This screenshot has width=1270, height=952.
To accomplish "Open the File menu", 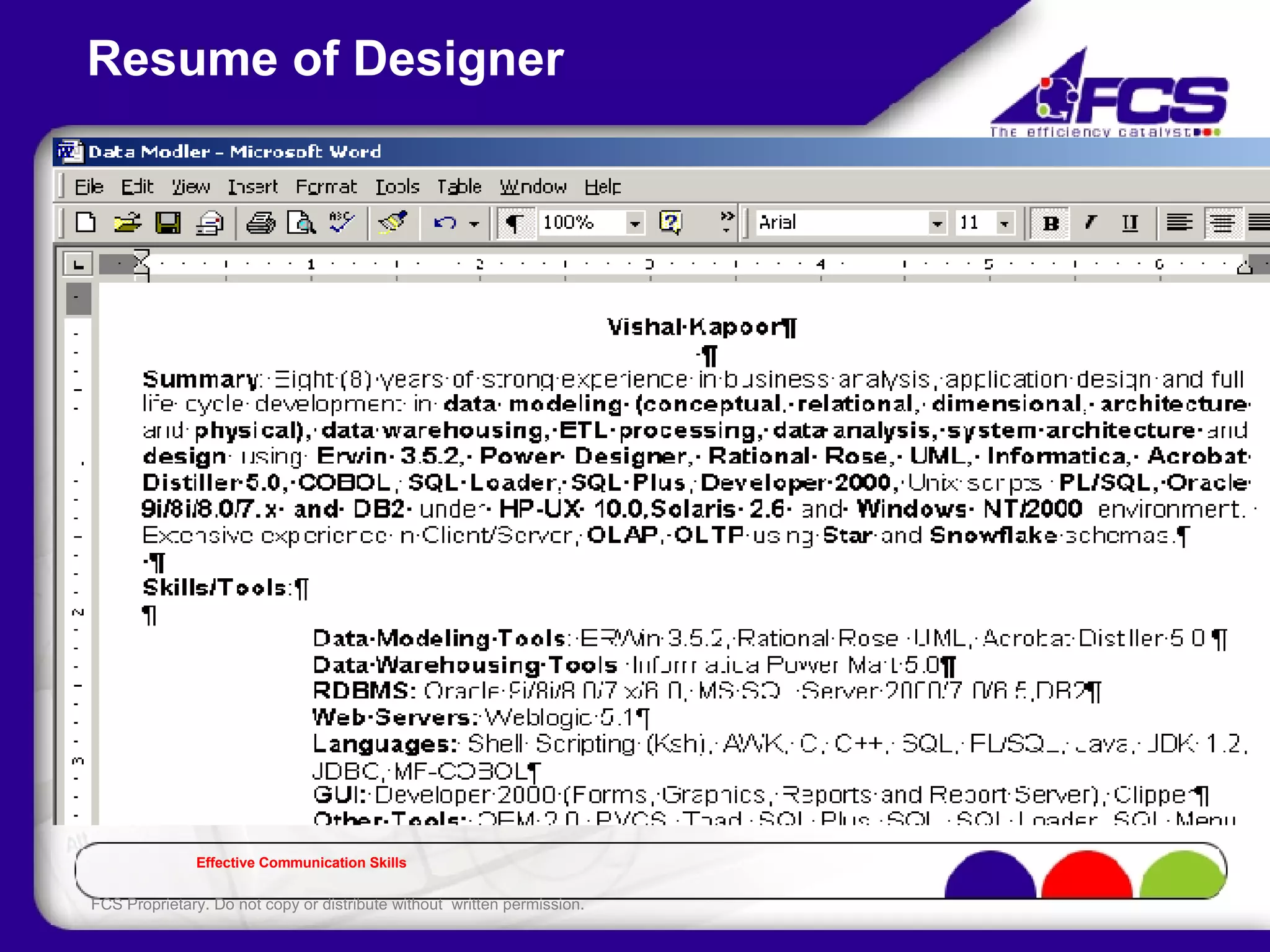I will point(89,187).
